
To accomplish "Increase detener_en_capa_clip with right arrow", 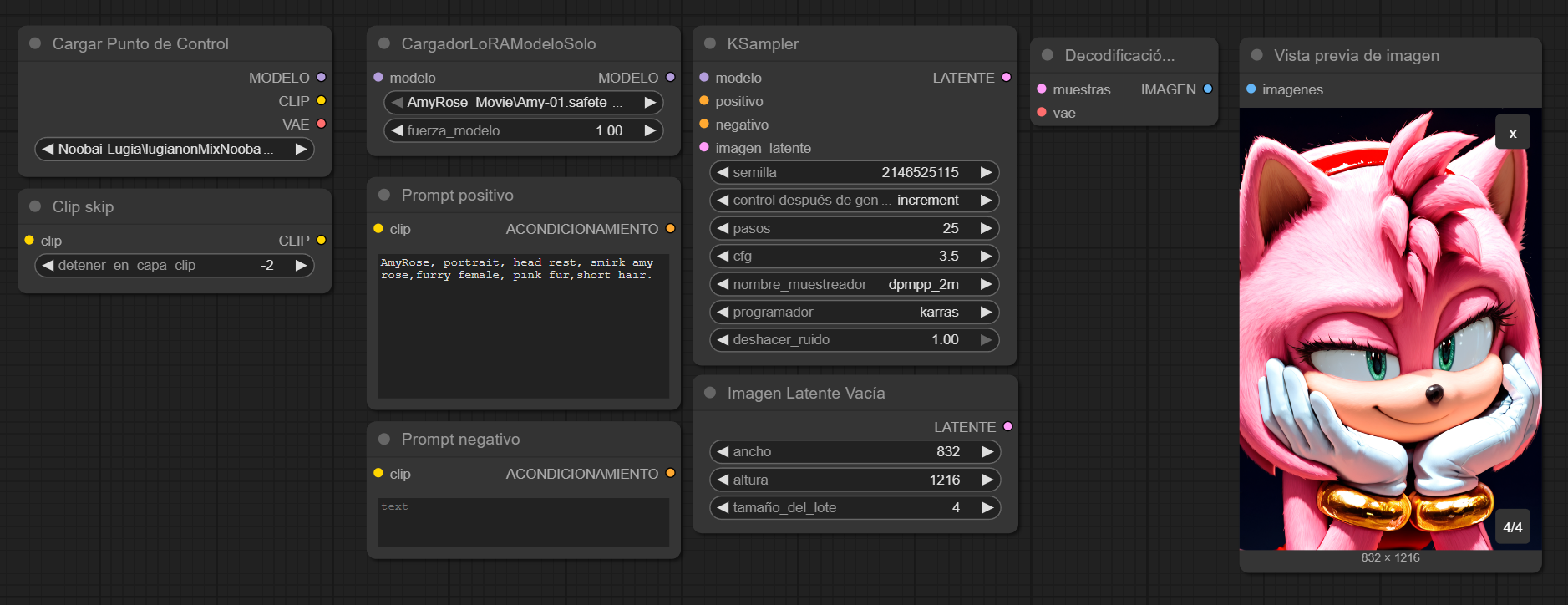I will [301, 265].
